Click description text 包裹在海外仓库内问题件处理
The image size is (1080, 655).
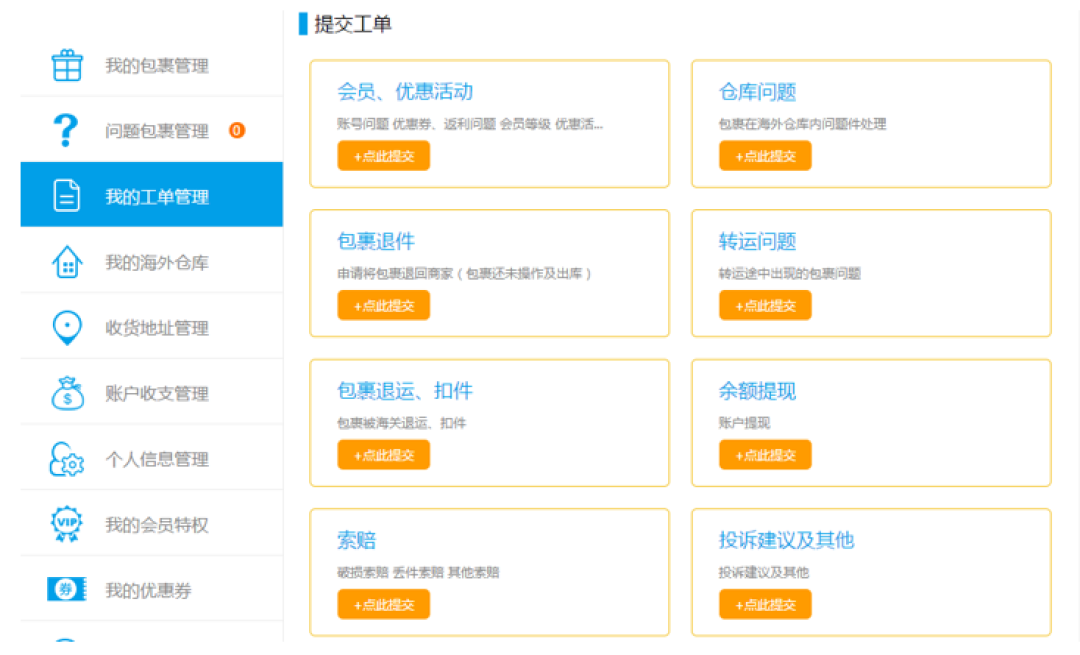tap(802, 124)
